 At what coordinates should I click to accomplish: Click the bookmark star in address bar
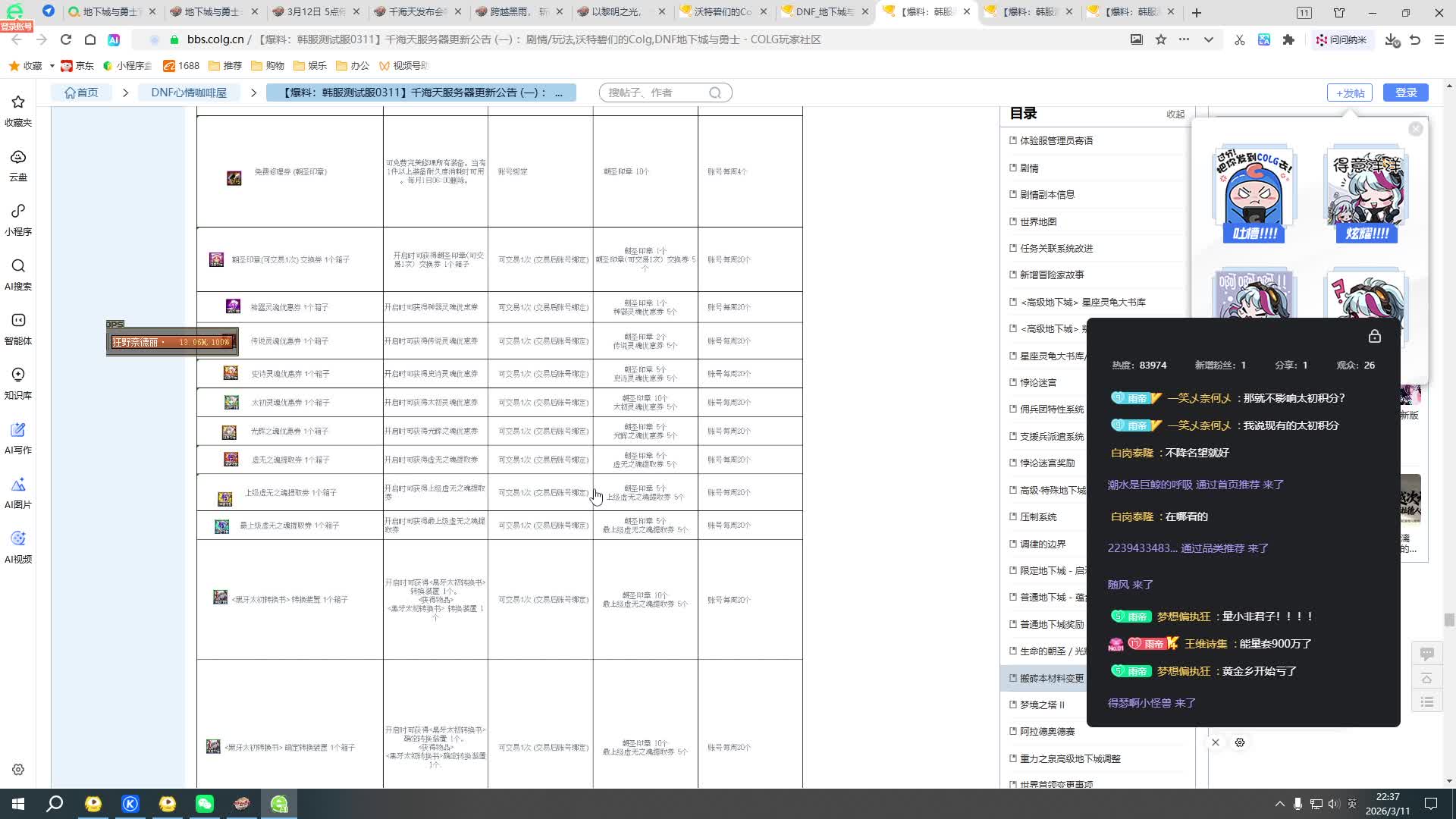pyautogui.click(x=1160, y=39)
